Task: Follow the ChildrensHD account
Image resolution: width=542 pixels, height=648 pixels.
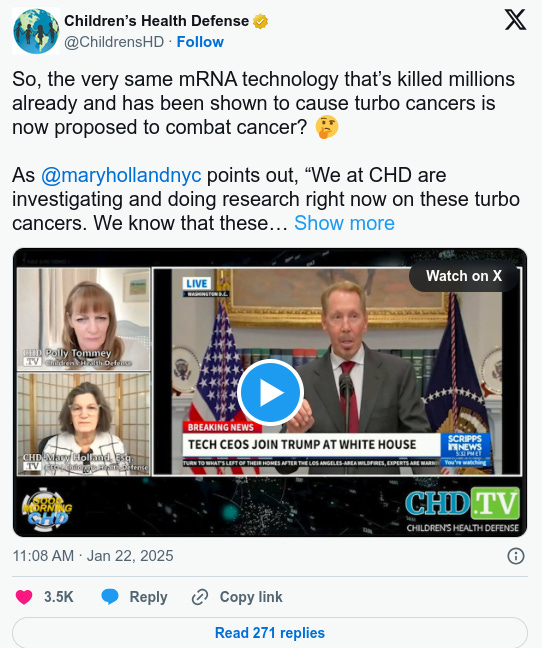Action: click(x=200, y=42)
